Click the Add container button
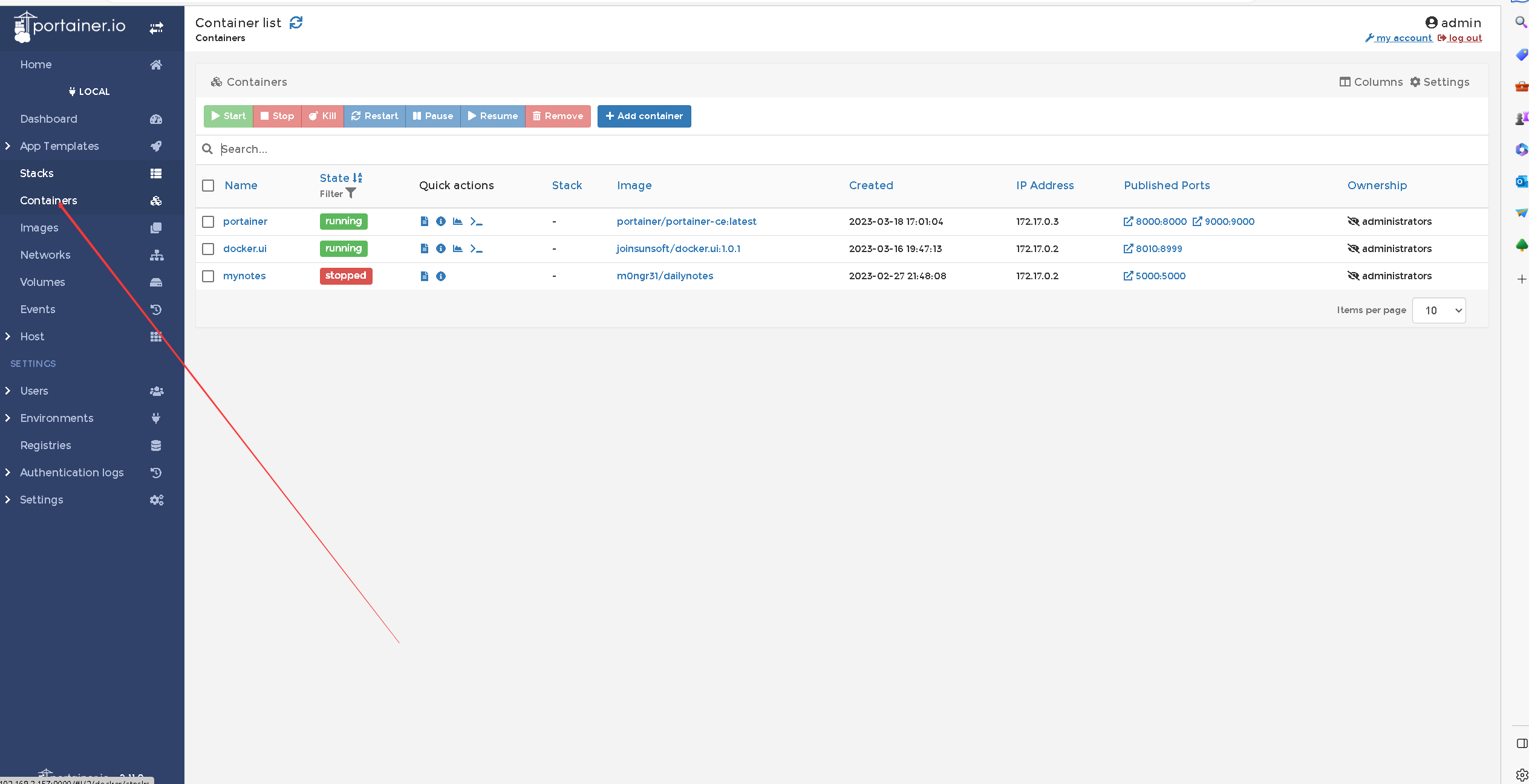The height and width of the screenshot is (784, 1529). [x=644, y=116]
